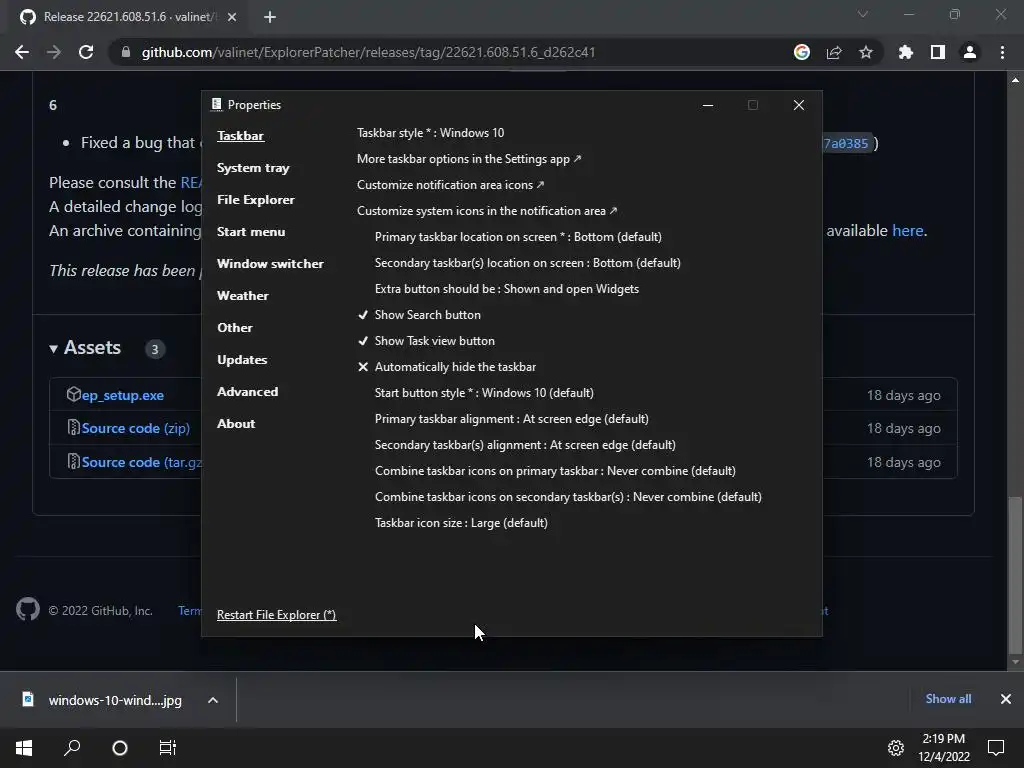Share this page icon
Viewport: 1024px width, 768px height.
coord(834,52)
